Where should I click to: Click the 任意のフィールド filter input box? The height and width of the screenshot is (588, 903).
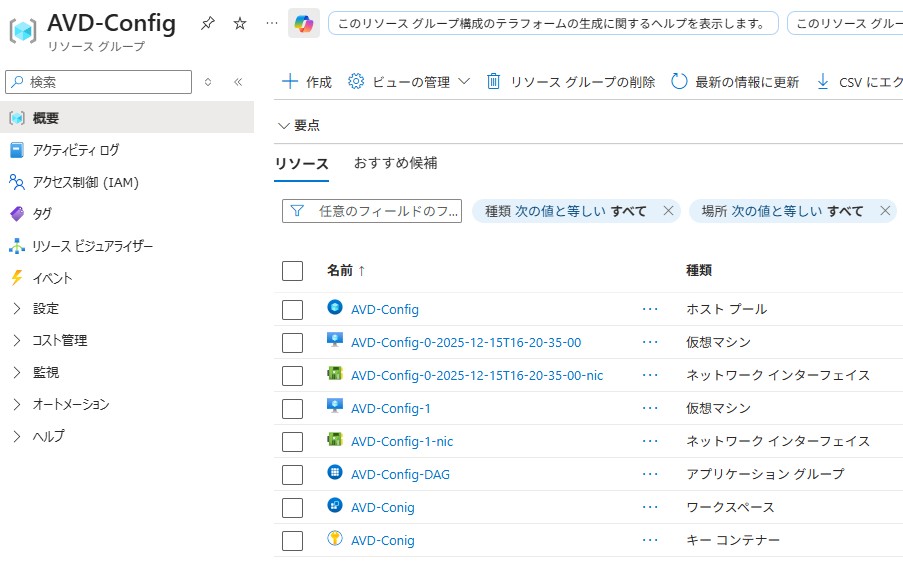(383, 211)
